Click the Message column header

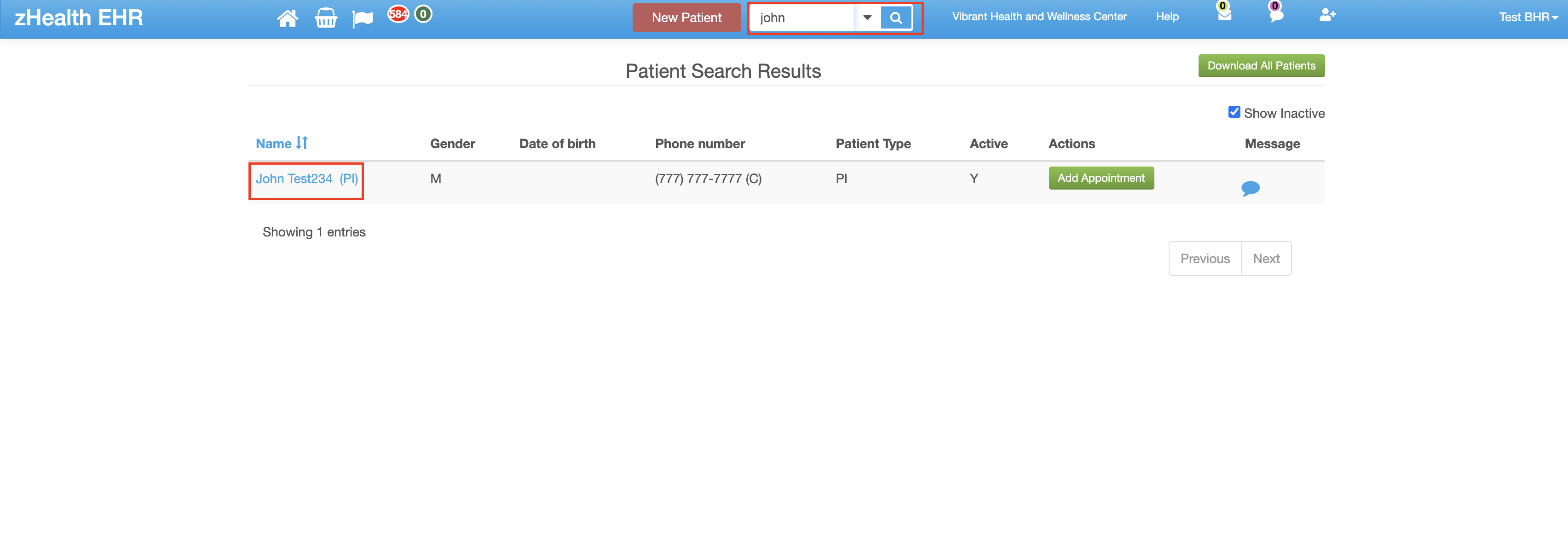coord(1272,144)
